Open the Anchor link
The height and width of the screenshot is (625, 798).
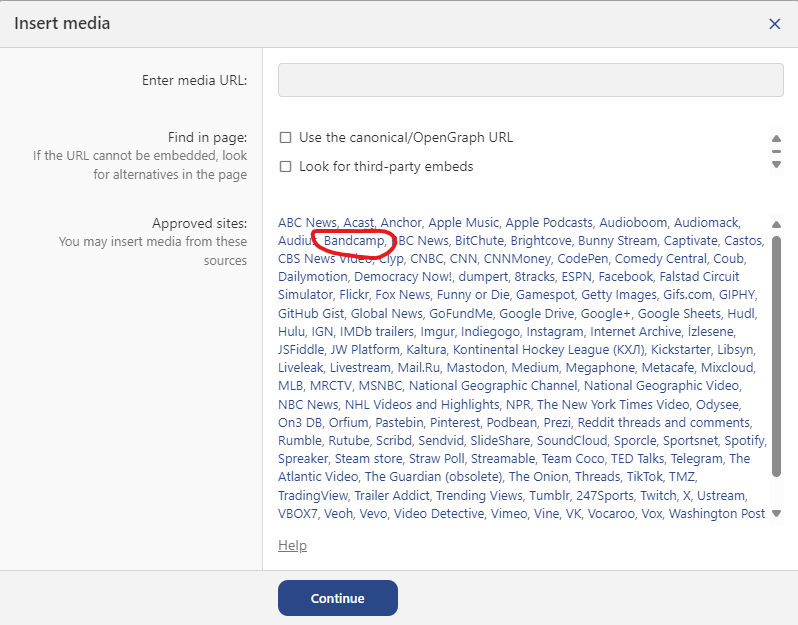[401, 222]
